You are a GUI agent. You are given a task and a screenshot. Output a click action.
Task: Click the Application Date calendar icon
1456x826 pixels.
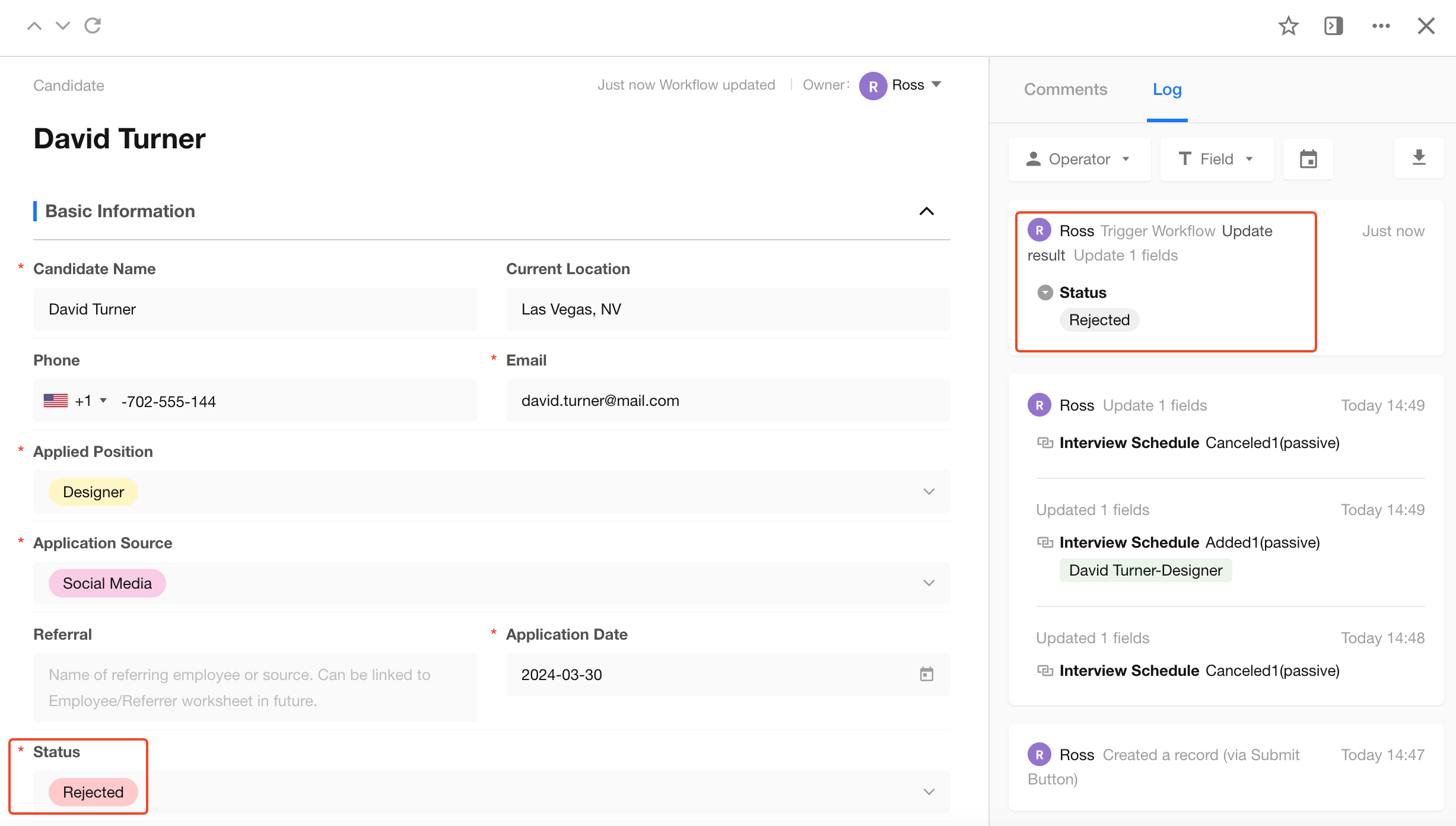pos(927,674)
